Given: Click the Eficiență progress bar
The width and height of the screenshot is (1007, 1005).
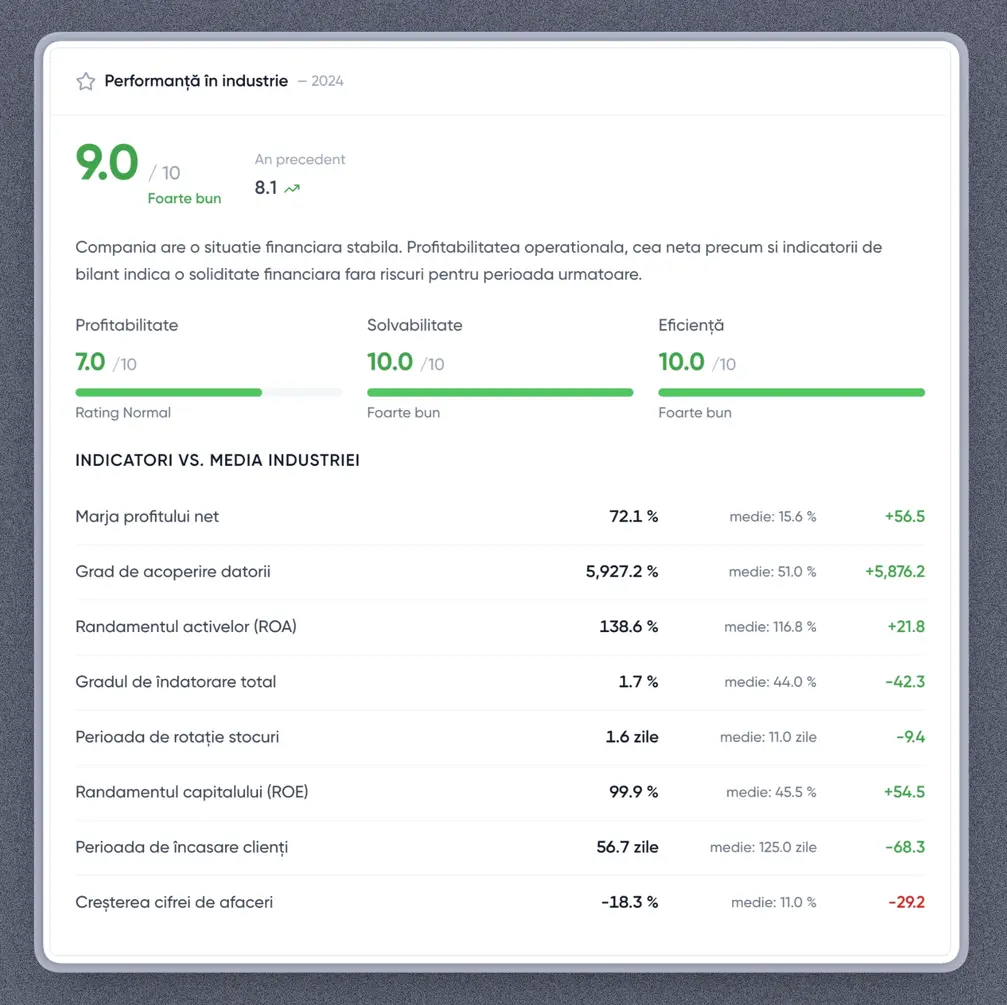Looking at the screenshot, I should (x=791, y=393).
